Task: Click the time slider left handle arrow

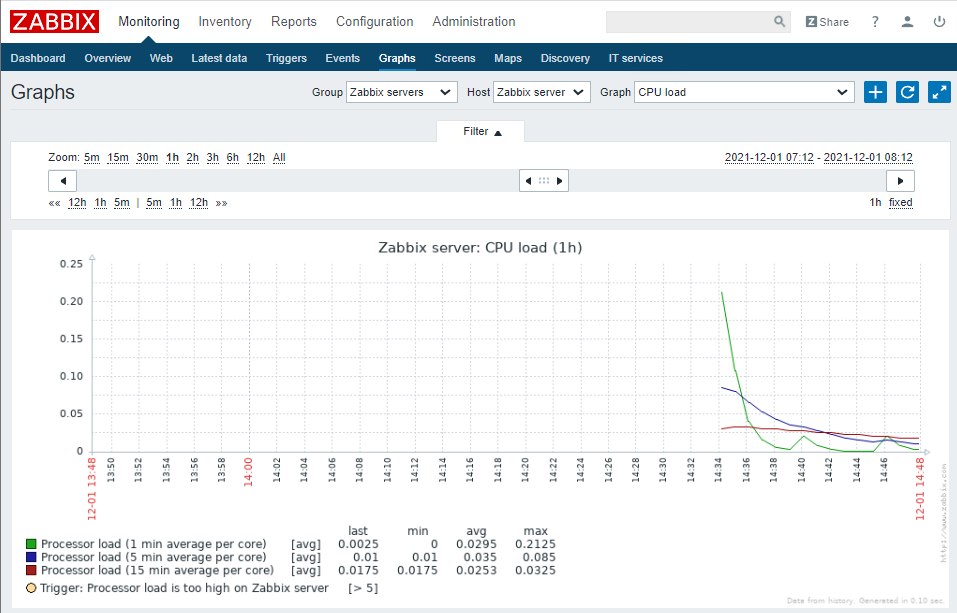Action: 529,181
